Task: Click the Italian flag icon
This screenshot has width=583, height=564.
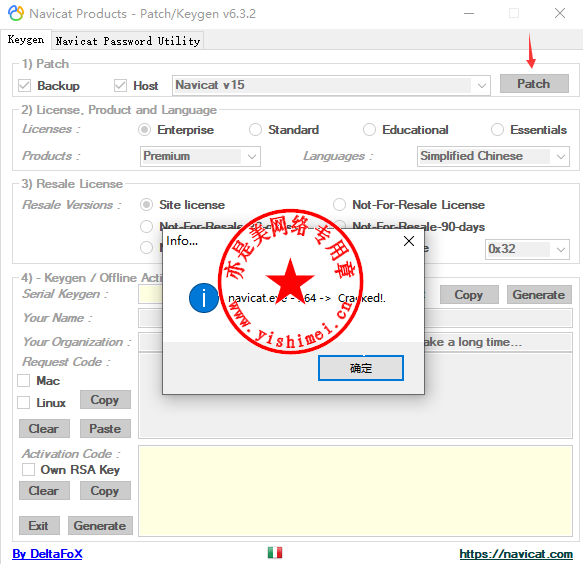Action: point(275,552)
